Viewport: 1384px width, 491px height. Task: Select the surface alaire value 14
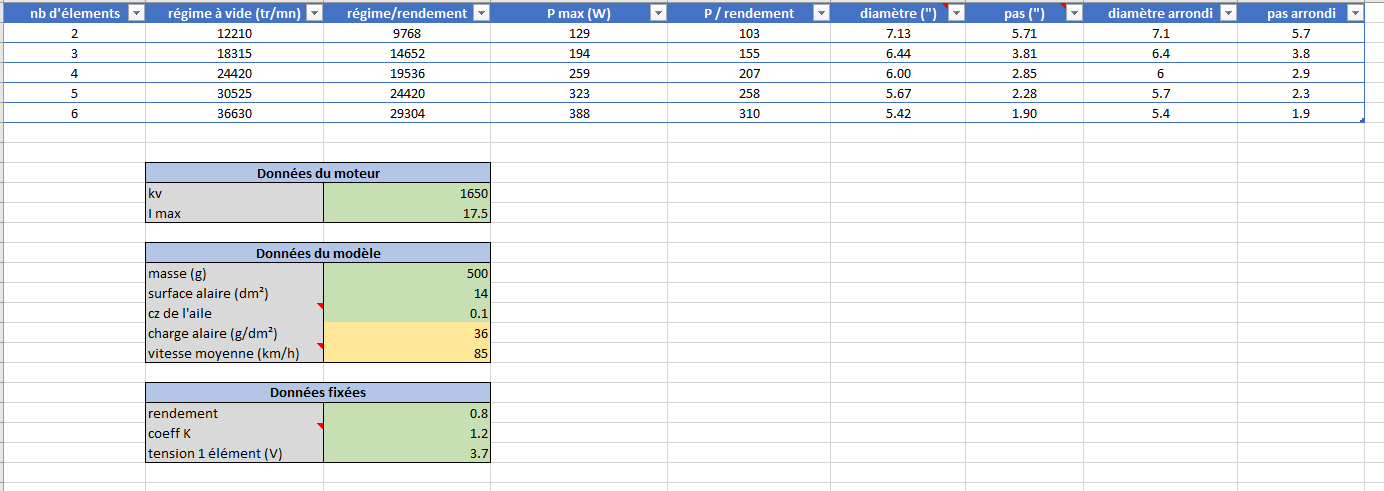[x=407, y=293]
